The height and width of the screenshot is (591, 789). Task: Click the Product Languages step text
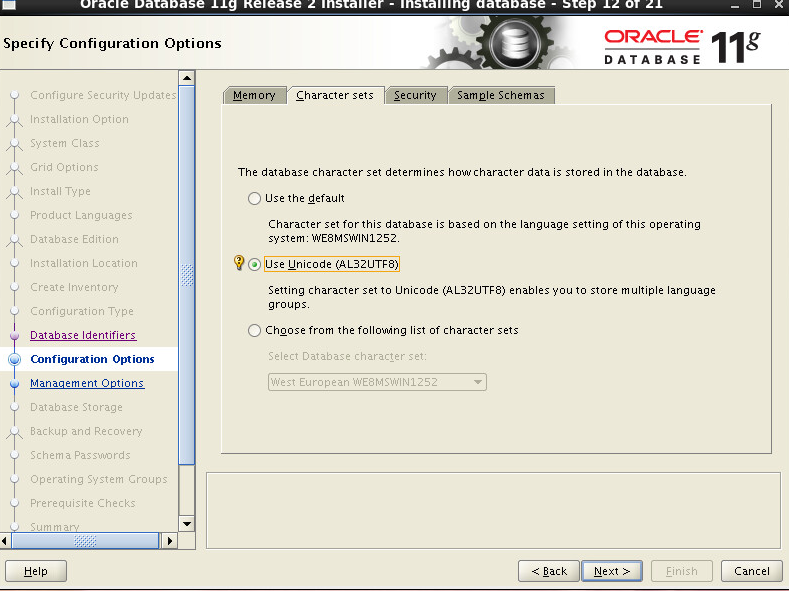[82, 215]
